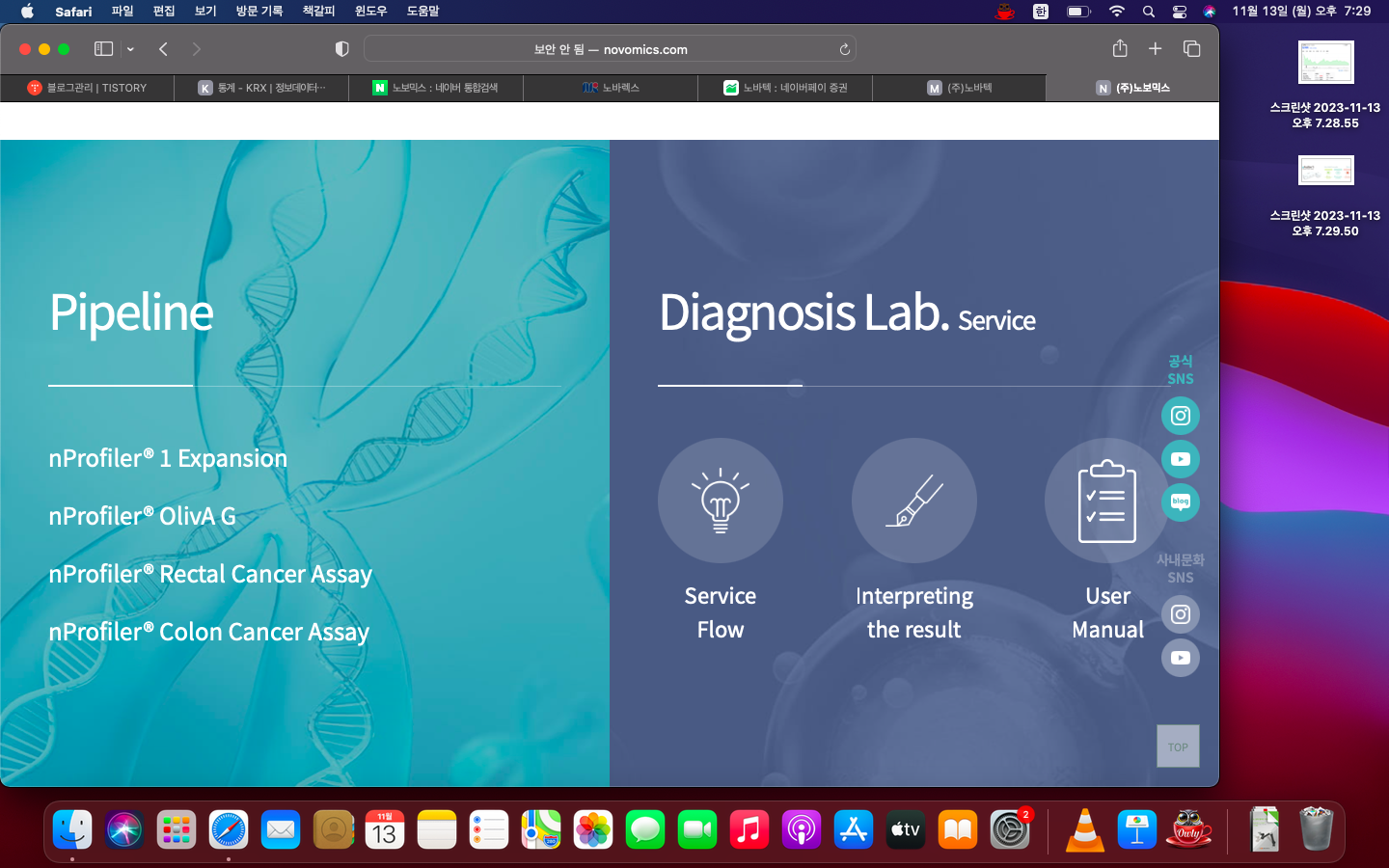Screen dimensions: 1389x868
Task: Click the Wi-Fi status icon
Action: tap(1116, 12)
